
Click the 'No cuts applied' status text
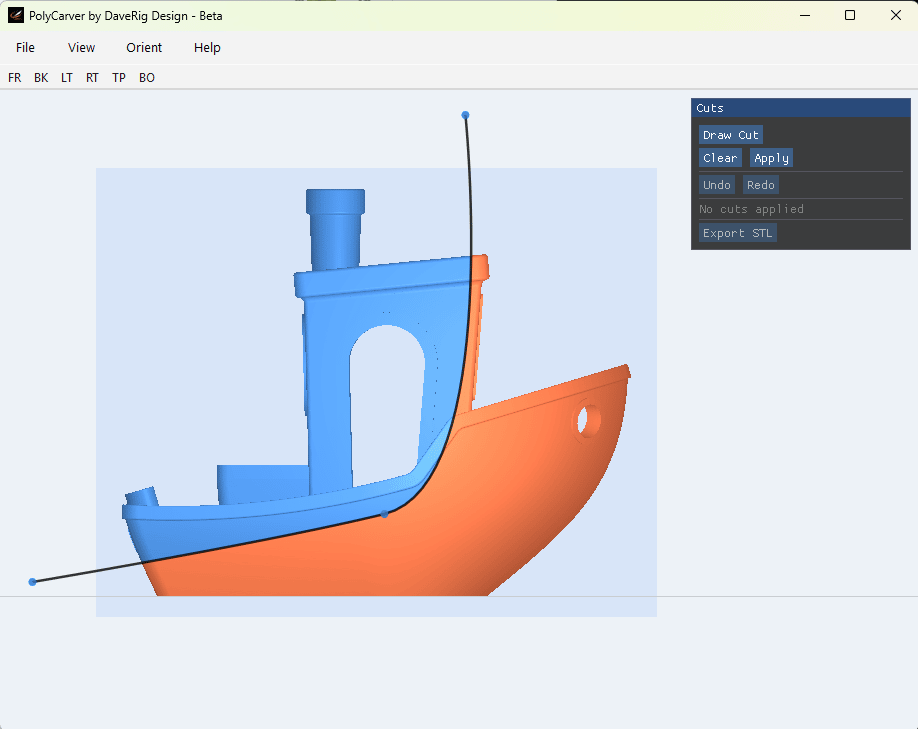pos(751,209)
